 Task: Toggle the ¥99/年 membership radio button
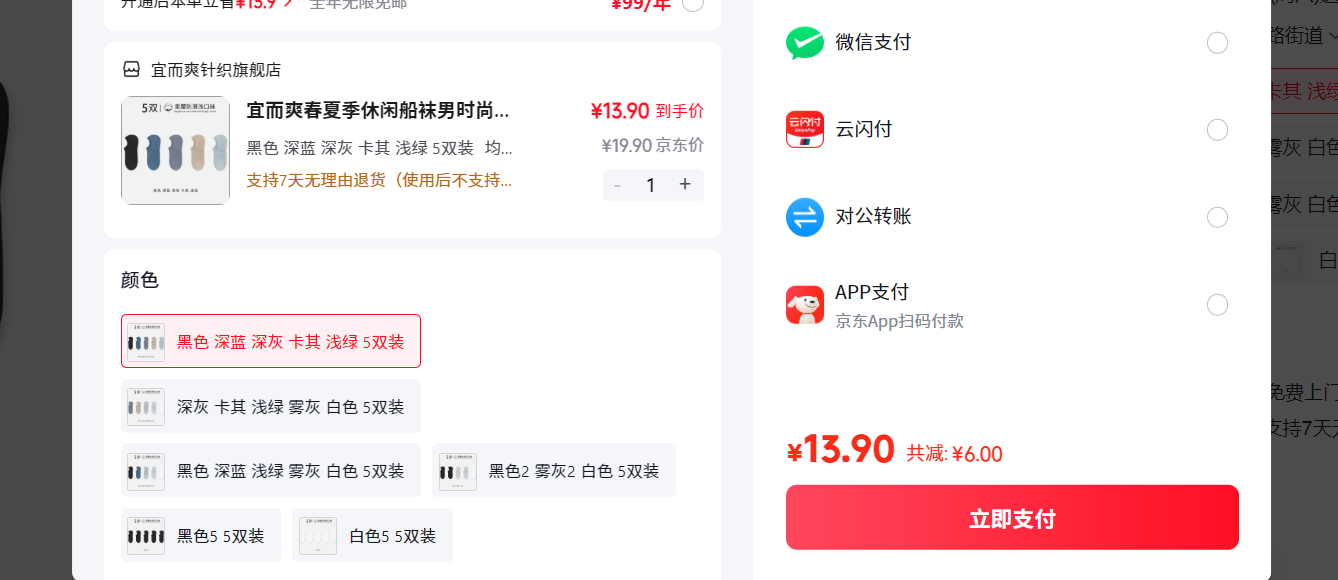[692, 4]
